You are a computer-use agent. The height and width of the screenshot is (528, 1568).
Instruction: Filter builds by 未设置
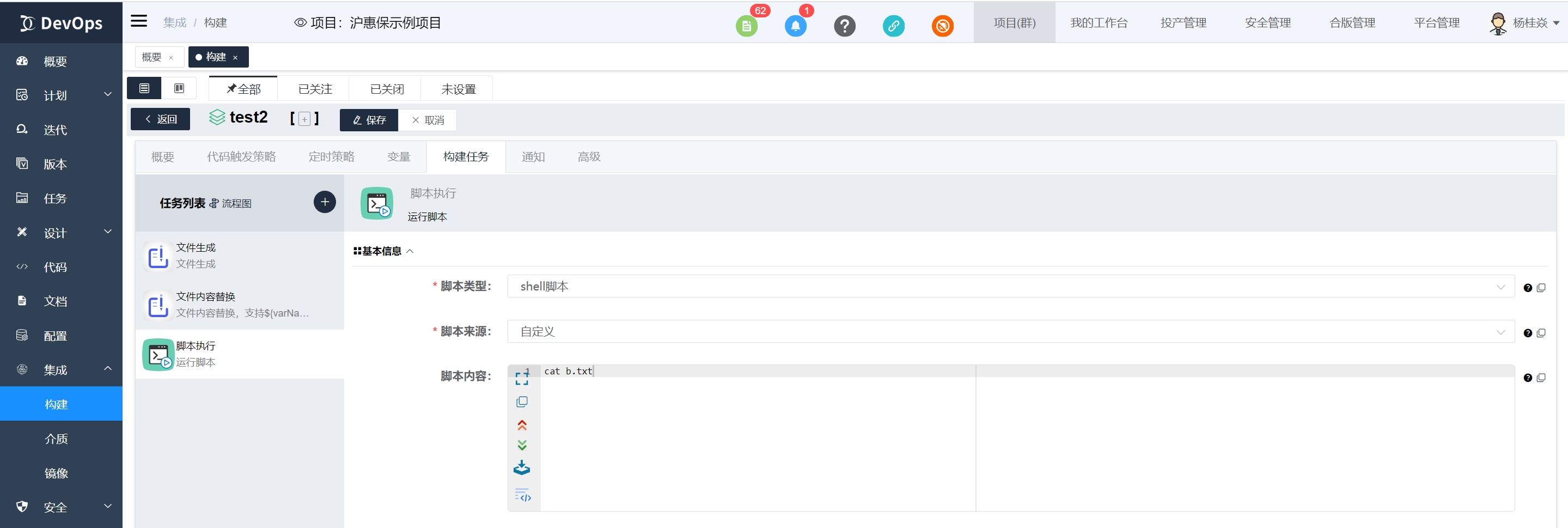point(459,89)
